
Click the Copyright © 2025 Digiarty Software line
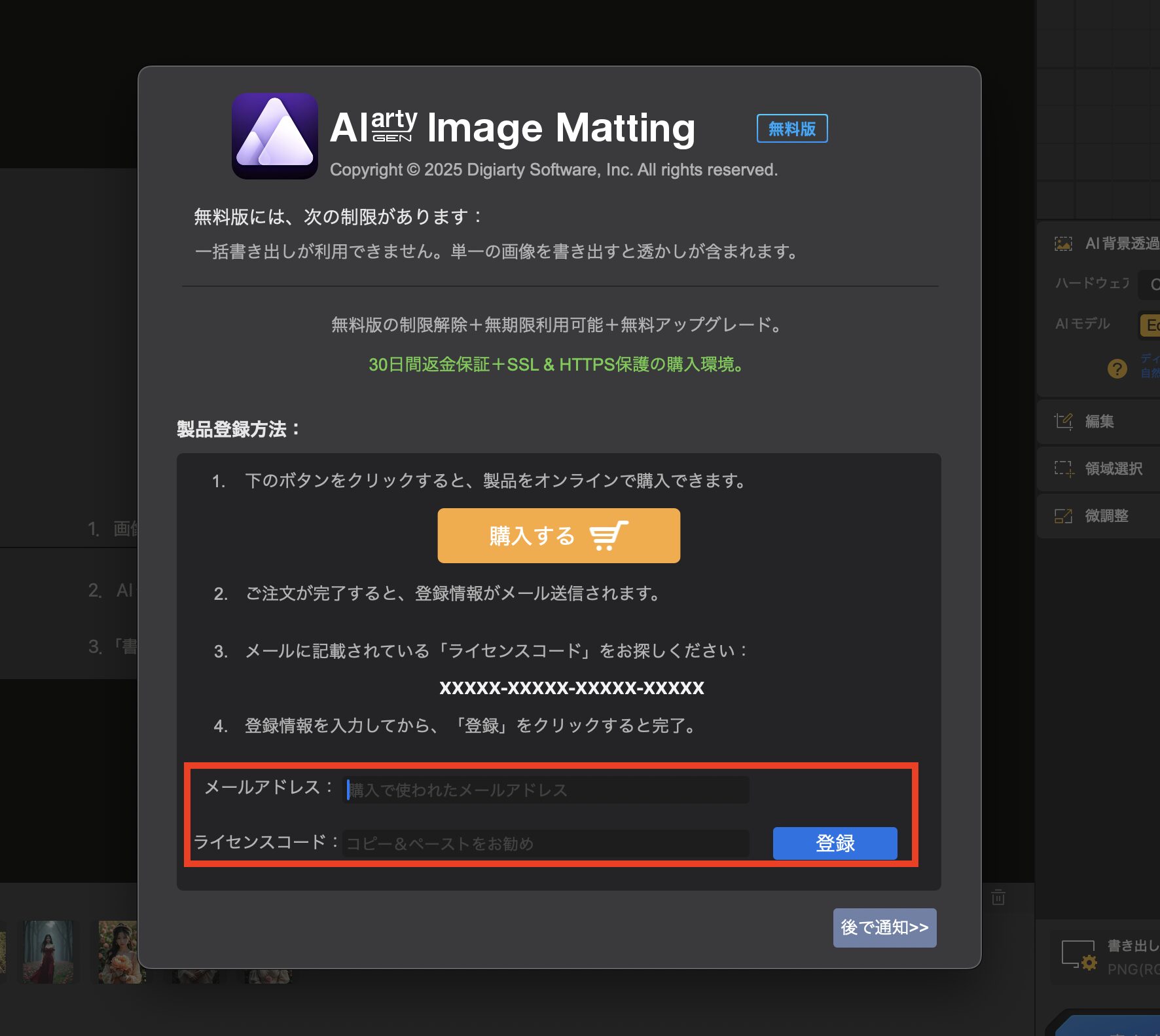[554, 170]
